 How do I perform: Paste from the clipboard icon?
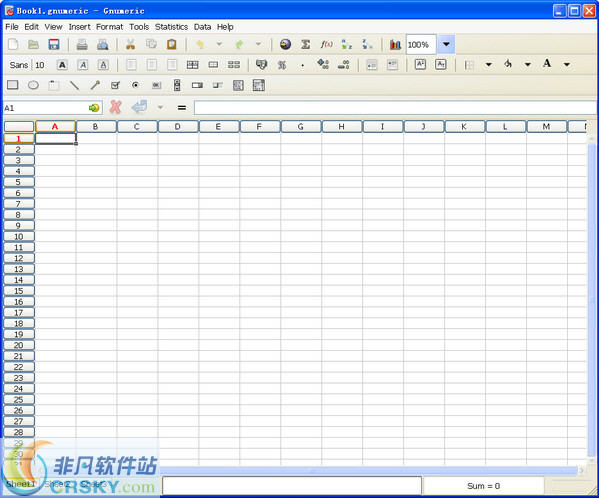172,44
